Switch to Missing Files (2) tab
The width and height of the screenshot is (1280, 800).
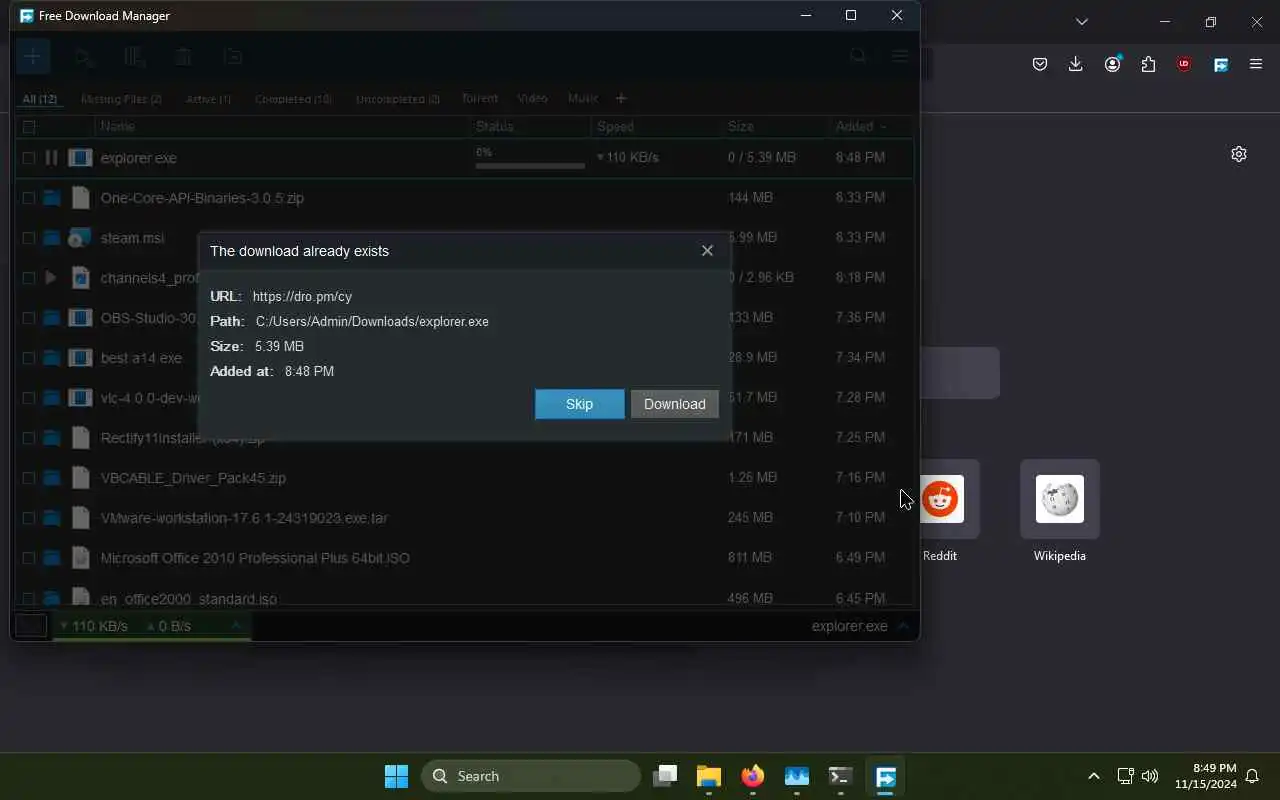point(121,99)
